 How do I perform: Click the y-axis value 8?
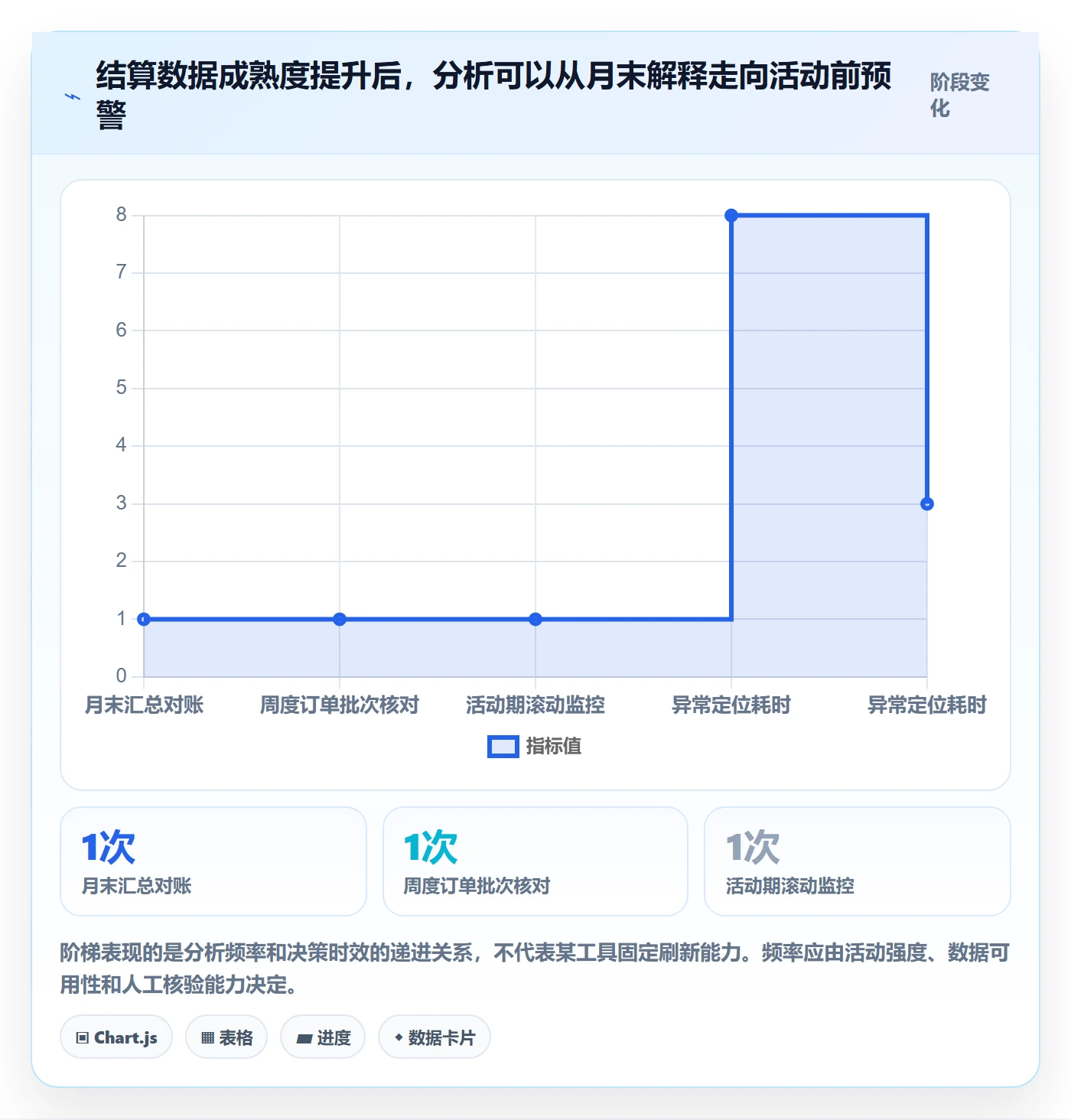(x=121, y=215)
